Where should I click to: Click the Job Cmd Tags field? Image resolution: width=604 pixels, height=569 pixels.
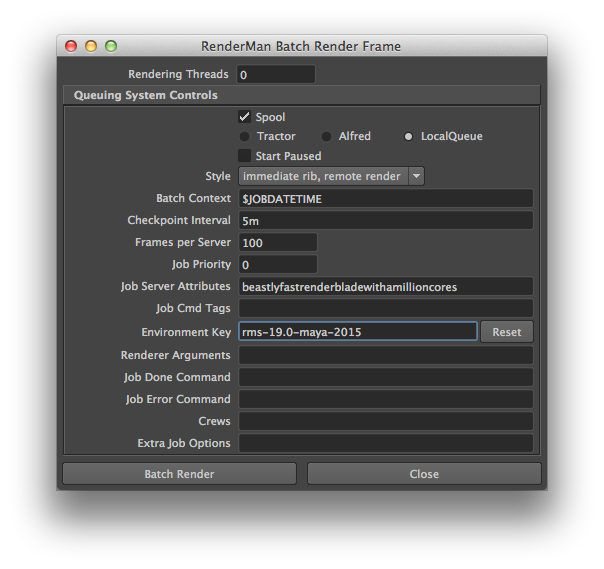(386, 309)
